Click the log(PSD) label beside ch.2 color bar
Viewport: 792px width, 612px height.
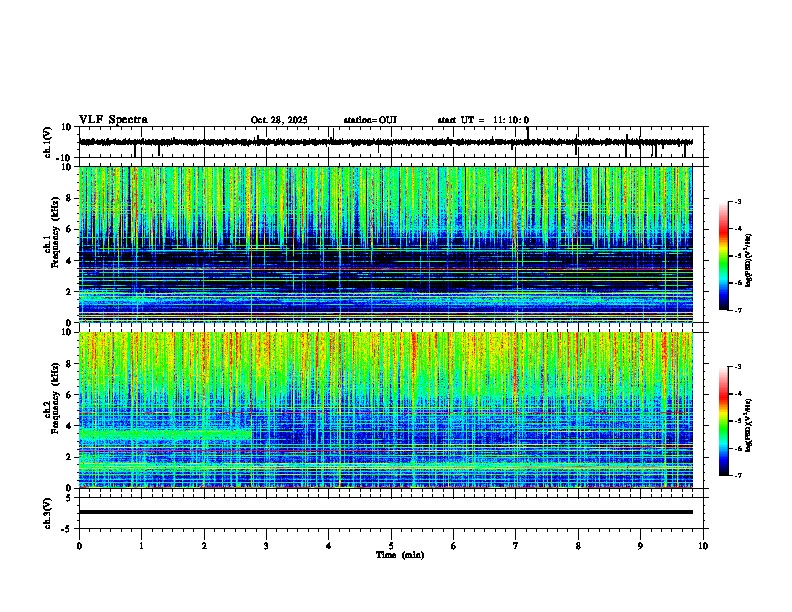[x=749, y=425]
